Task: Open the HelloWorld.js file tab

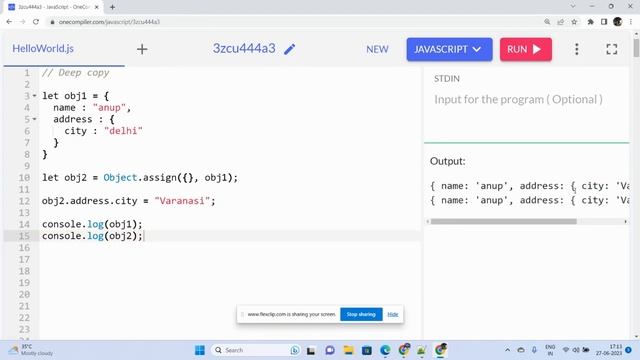Action: coord(43,49)
